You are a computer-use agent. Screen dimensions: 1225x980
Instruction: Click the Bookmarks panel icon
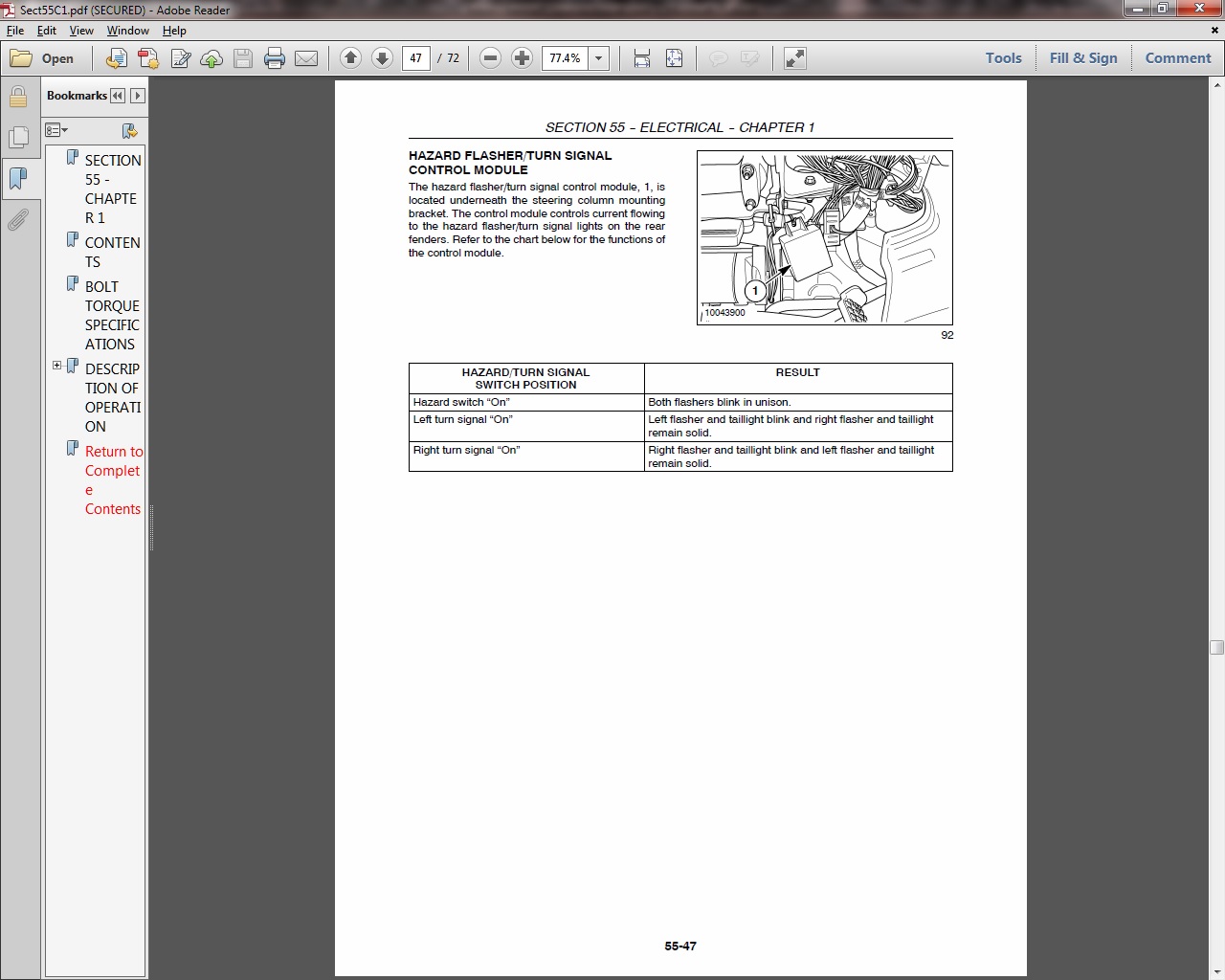click(18, 179)
